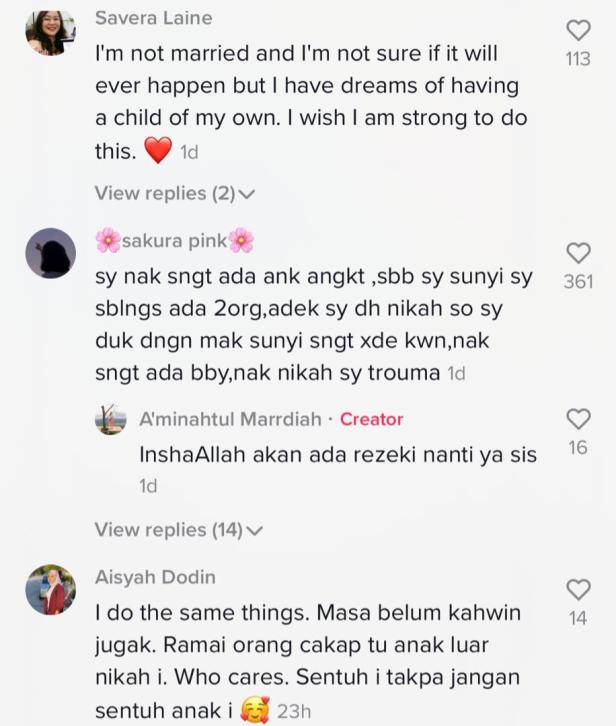Open sakura pink's profile avatar
The height and width of the screenshot is (726, 616).
click(50, 253)
